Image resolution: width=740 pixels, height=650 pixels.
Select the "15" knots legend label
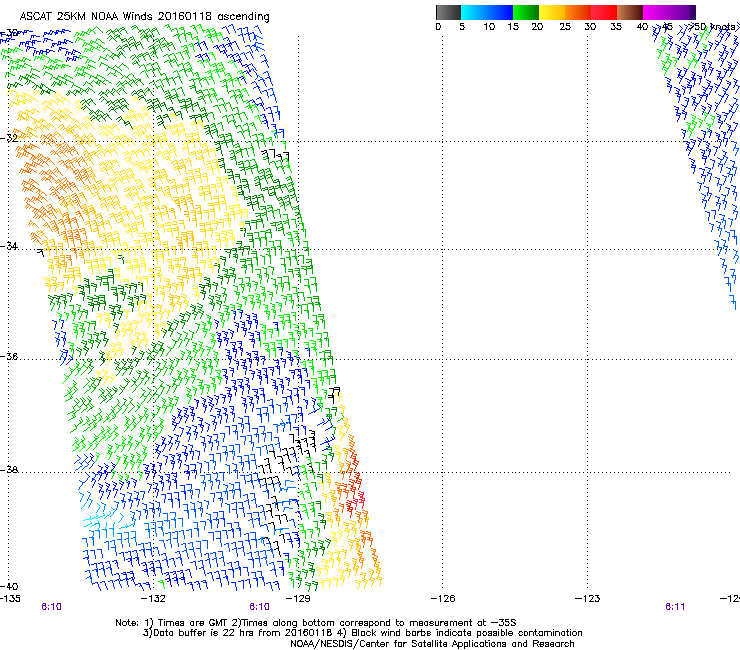[x=513, y=27]
